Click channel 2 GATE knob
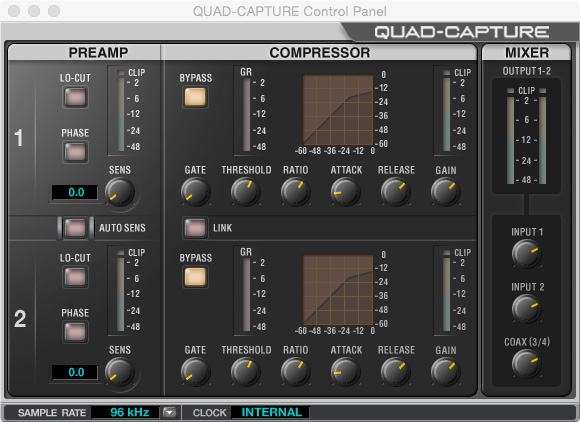The height and width of the screenshot is (422, 580). [x=195, y=372]
